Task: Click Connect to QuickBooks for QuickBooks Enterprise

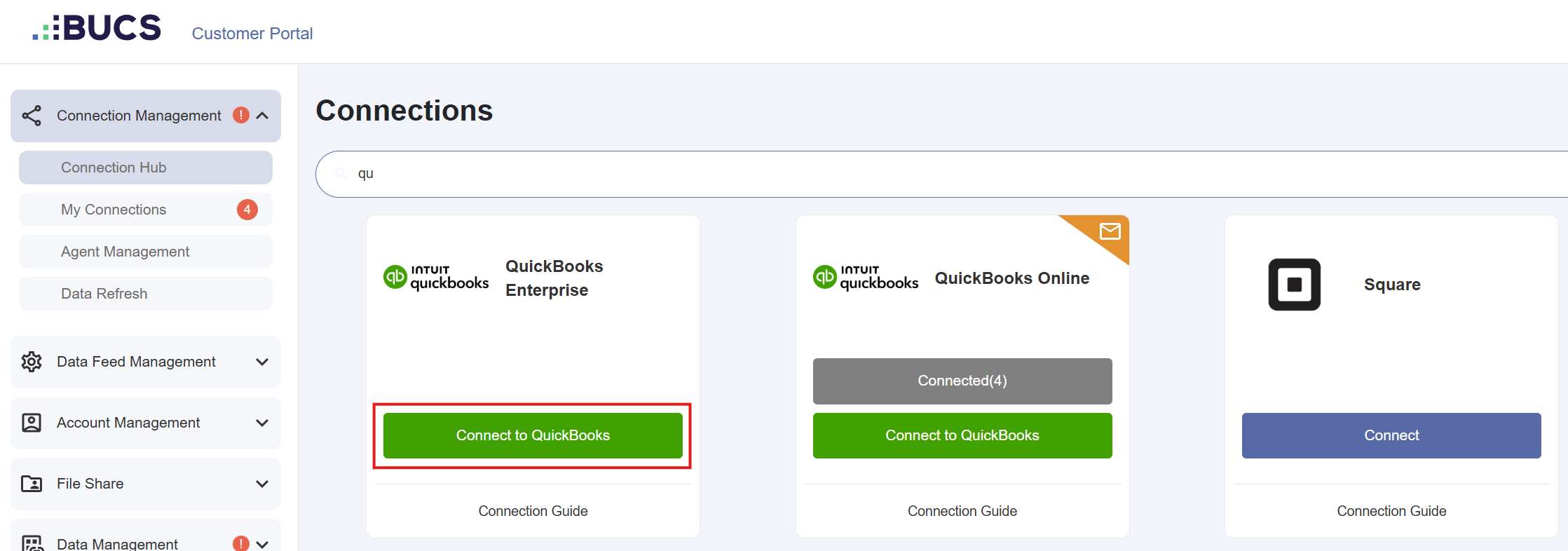Action: 533,435
